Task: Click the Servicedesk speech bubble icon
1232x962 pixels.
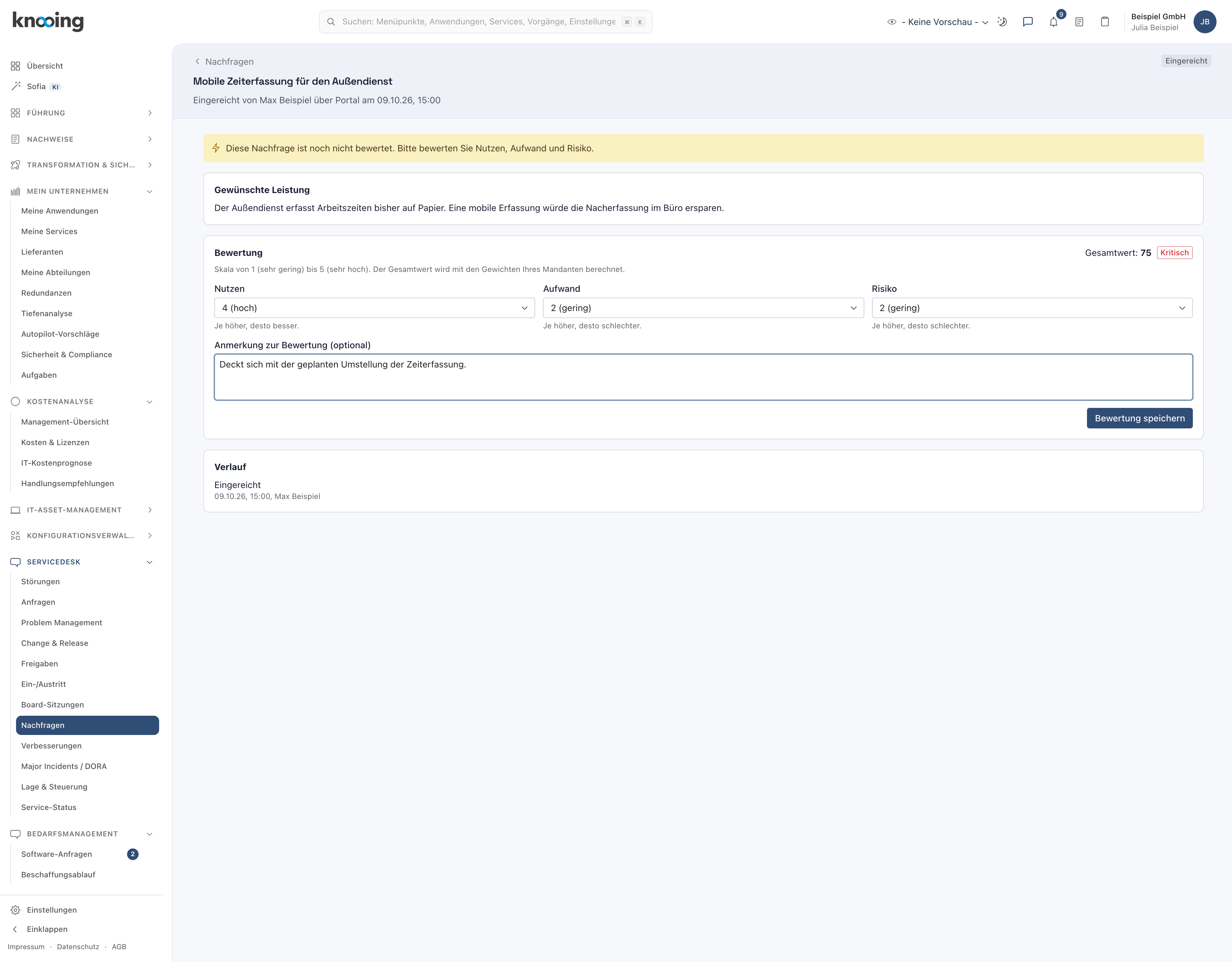Action: [x=15, y=561]
